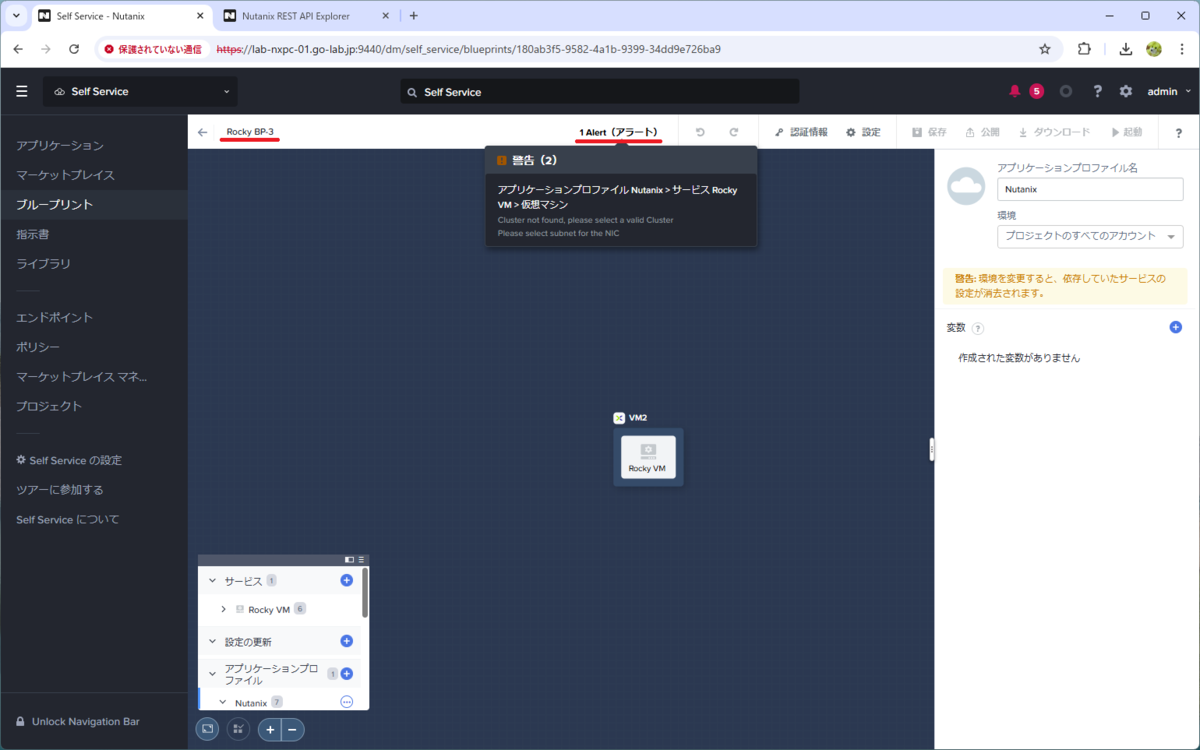Open the hamburger navigation menu

click(x=22, y=91)
